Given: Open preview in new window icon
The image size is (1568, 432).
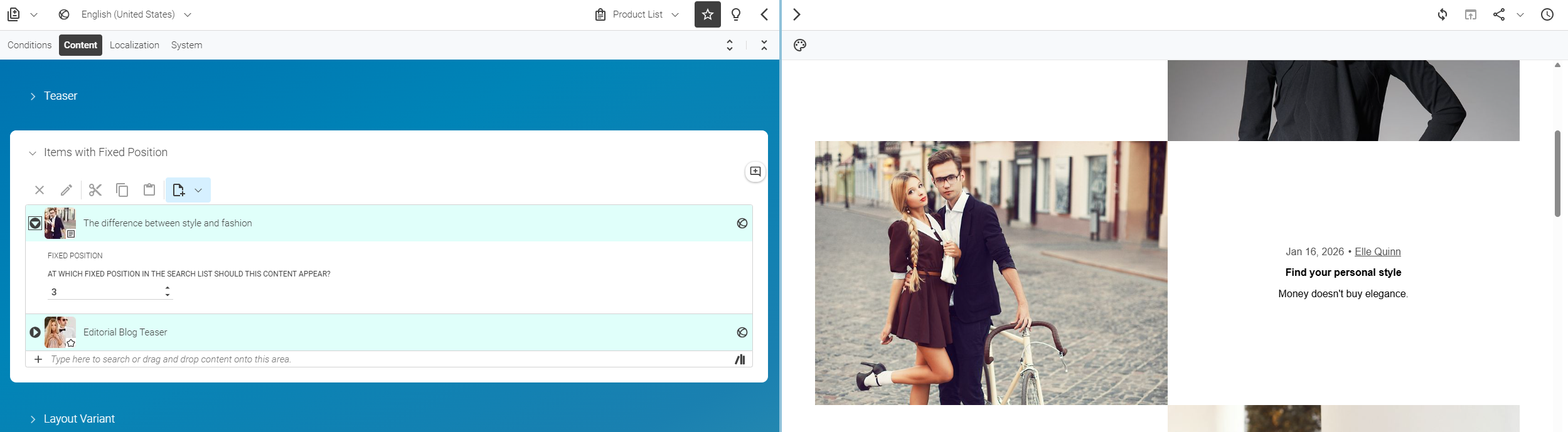Looking at the screenshot, I should click(x=1471, y=14).
